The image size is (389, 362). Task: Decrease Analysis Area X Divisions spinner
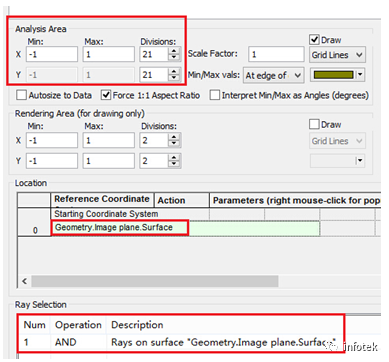(174, 58)
